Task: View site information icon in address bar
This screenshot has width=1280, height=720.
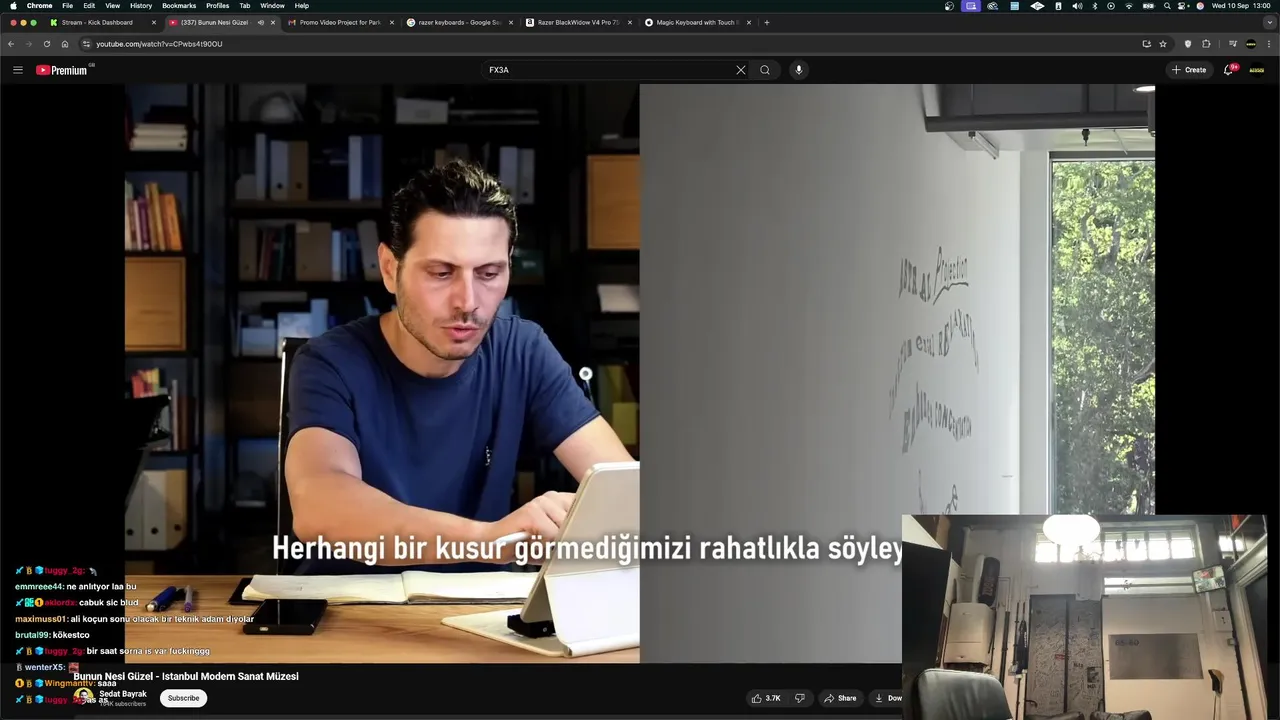Action: [x=86, y=44]
